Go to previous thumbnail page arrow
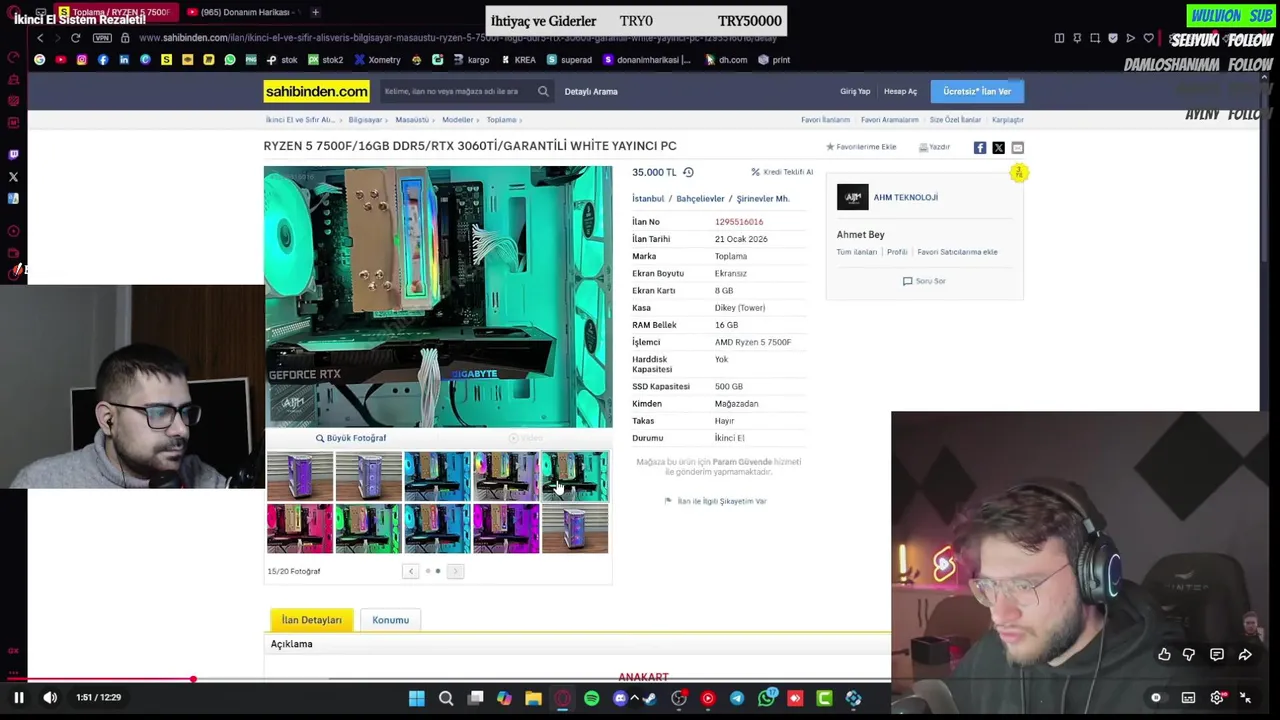The image size is (1280, 720). [410, 571]
